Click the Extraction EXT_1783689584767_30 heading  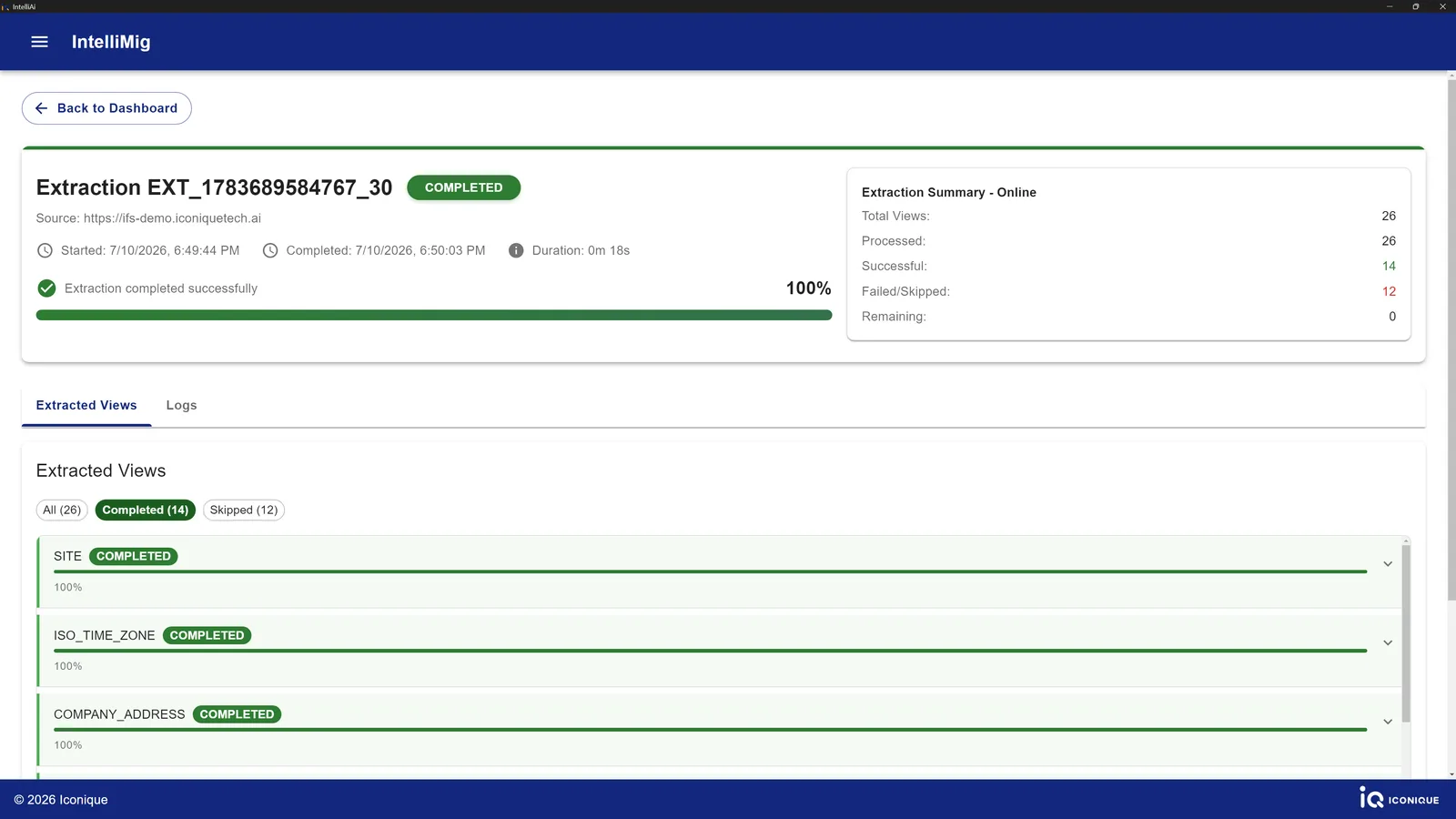tap(215, 187)
